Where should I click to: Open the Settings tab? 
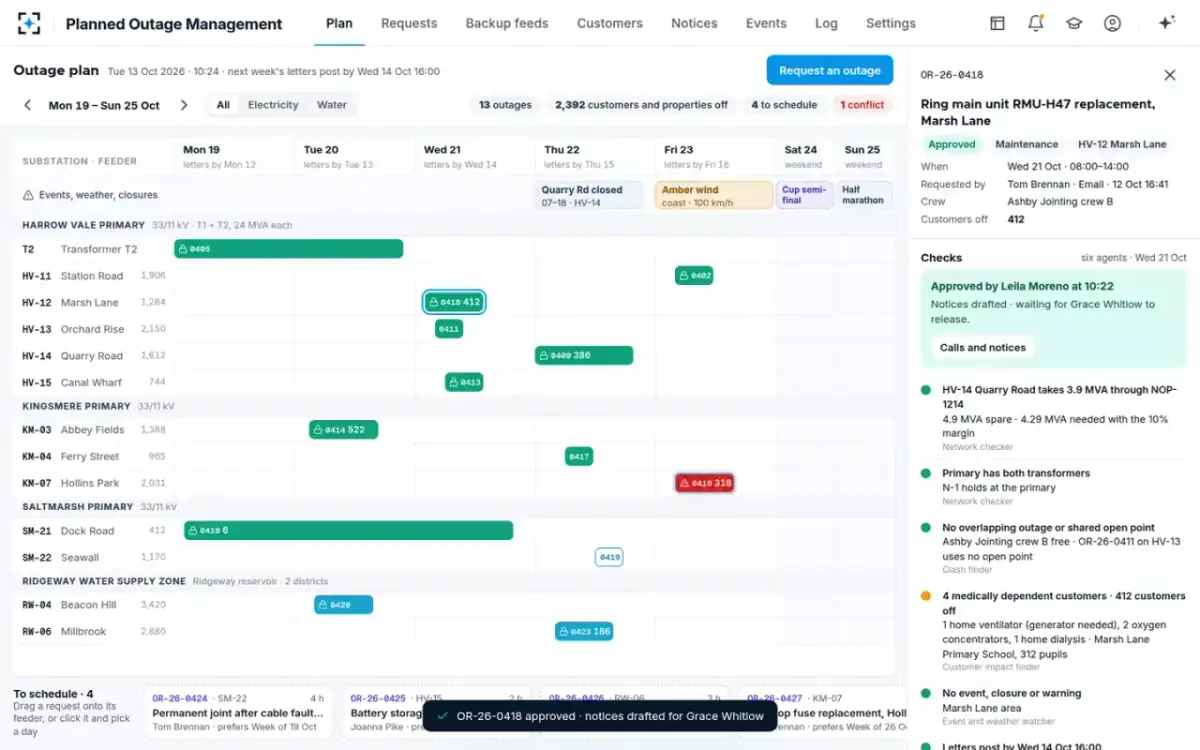tap(891, 23)
